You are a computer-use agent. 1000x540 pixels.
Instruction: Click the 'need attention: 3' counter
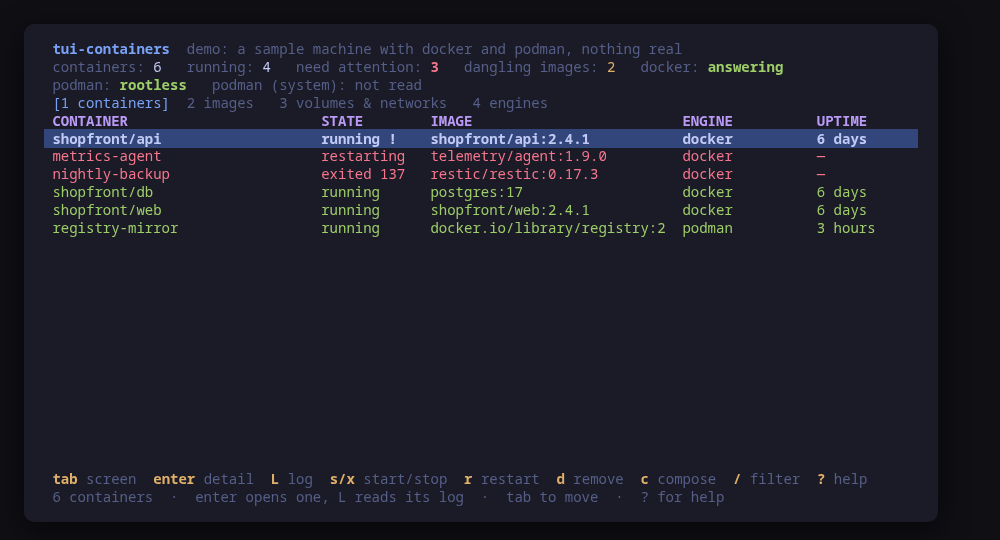(367, 68)
